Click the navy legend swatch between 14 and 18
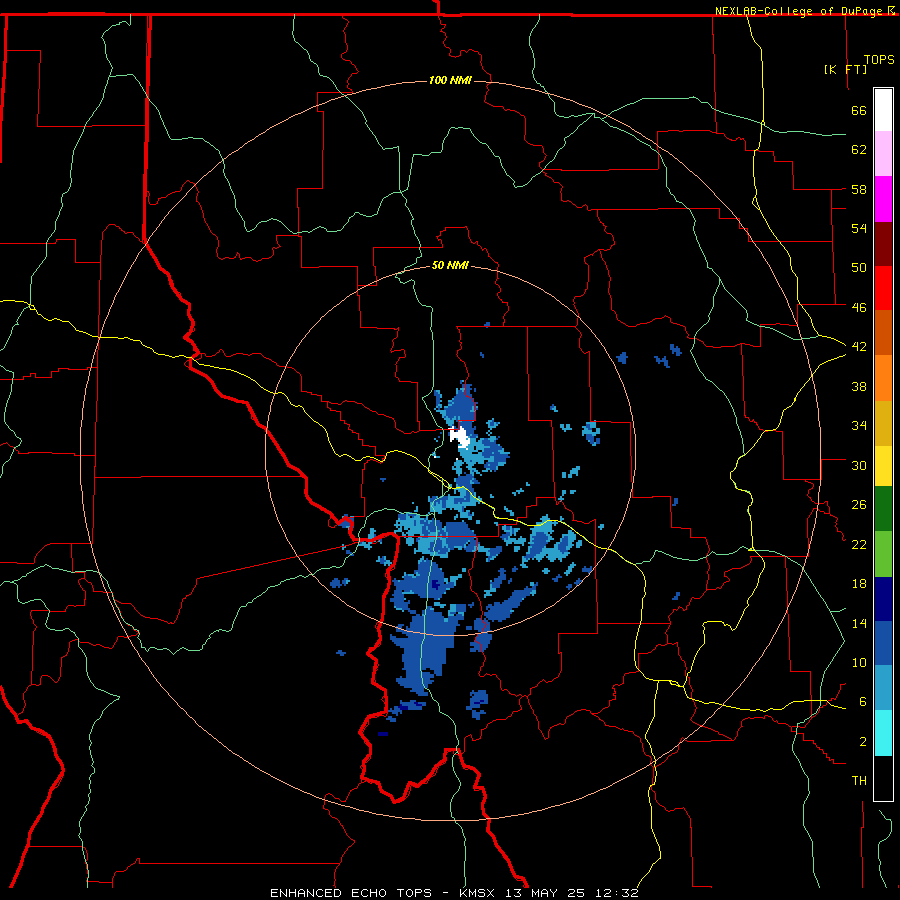The height and width of the screenshot is (900, 900). tap(883, 599)
